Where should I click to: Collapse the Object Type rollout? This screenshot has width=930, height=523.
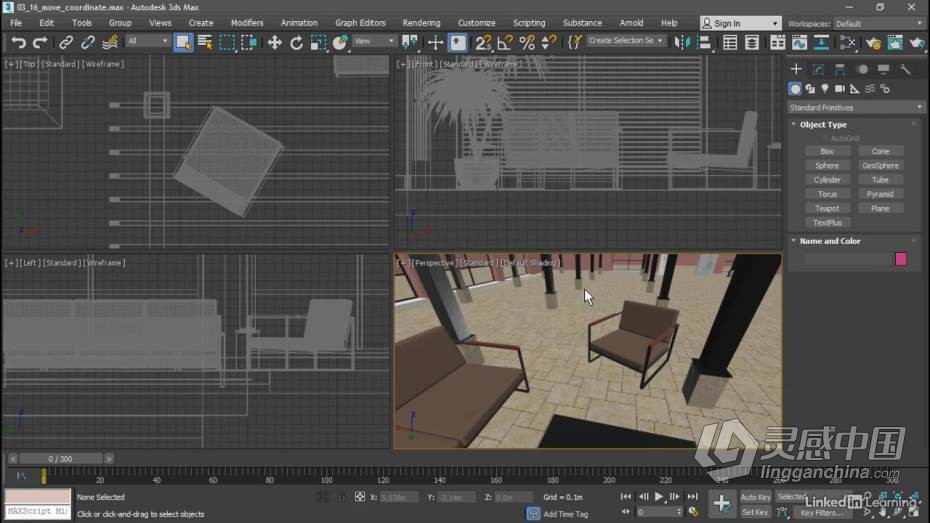coord(823,125)
